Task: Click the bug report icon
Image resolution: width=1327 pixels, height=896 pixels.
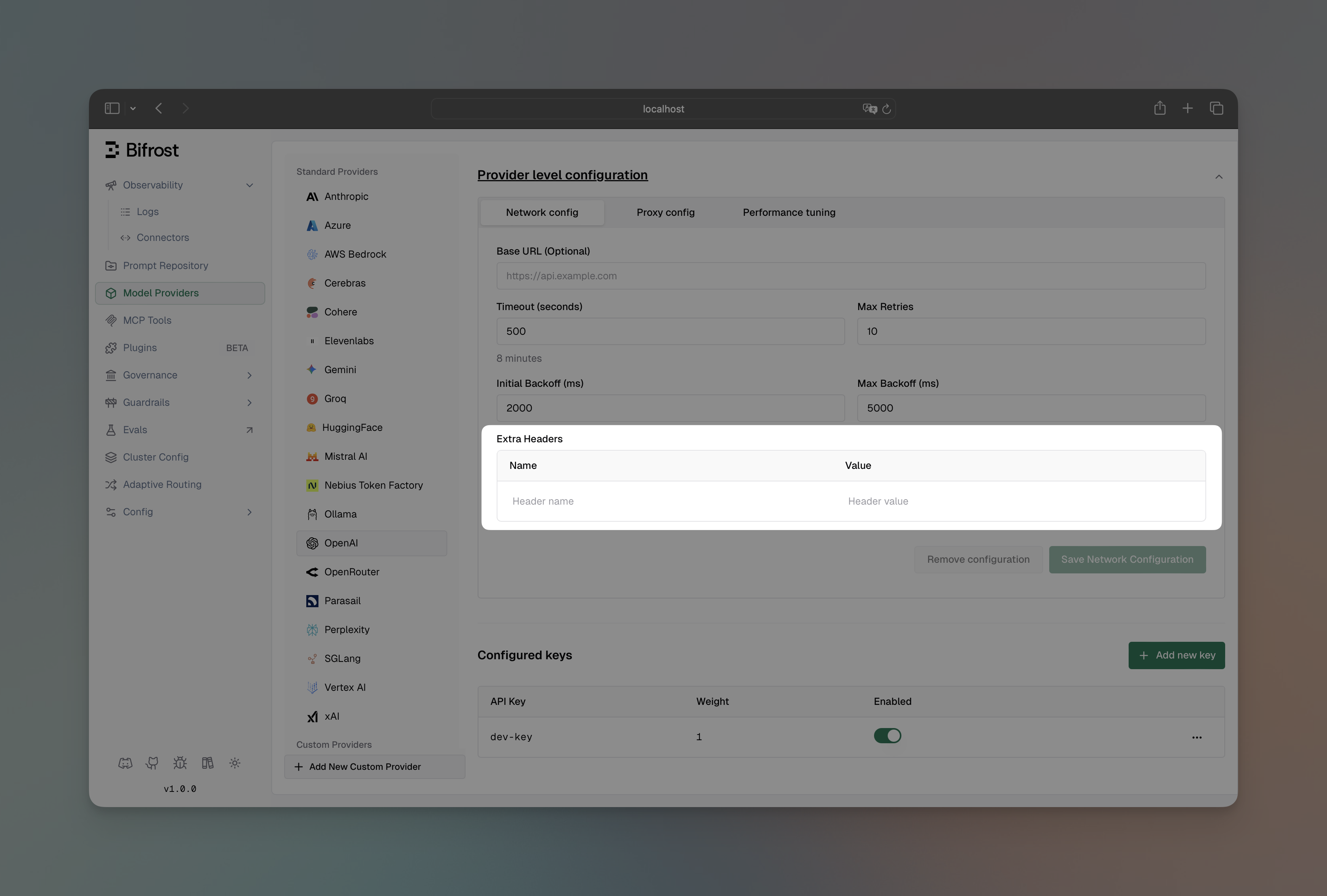Action: 180,763
